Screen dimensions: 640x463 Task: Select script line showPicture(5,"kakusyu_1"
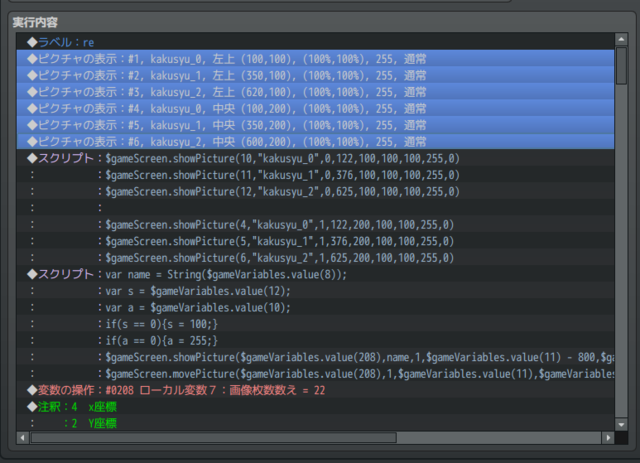click(x=315, y=241)
